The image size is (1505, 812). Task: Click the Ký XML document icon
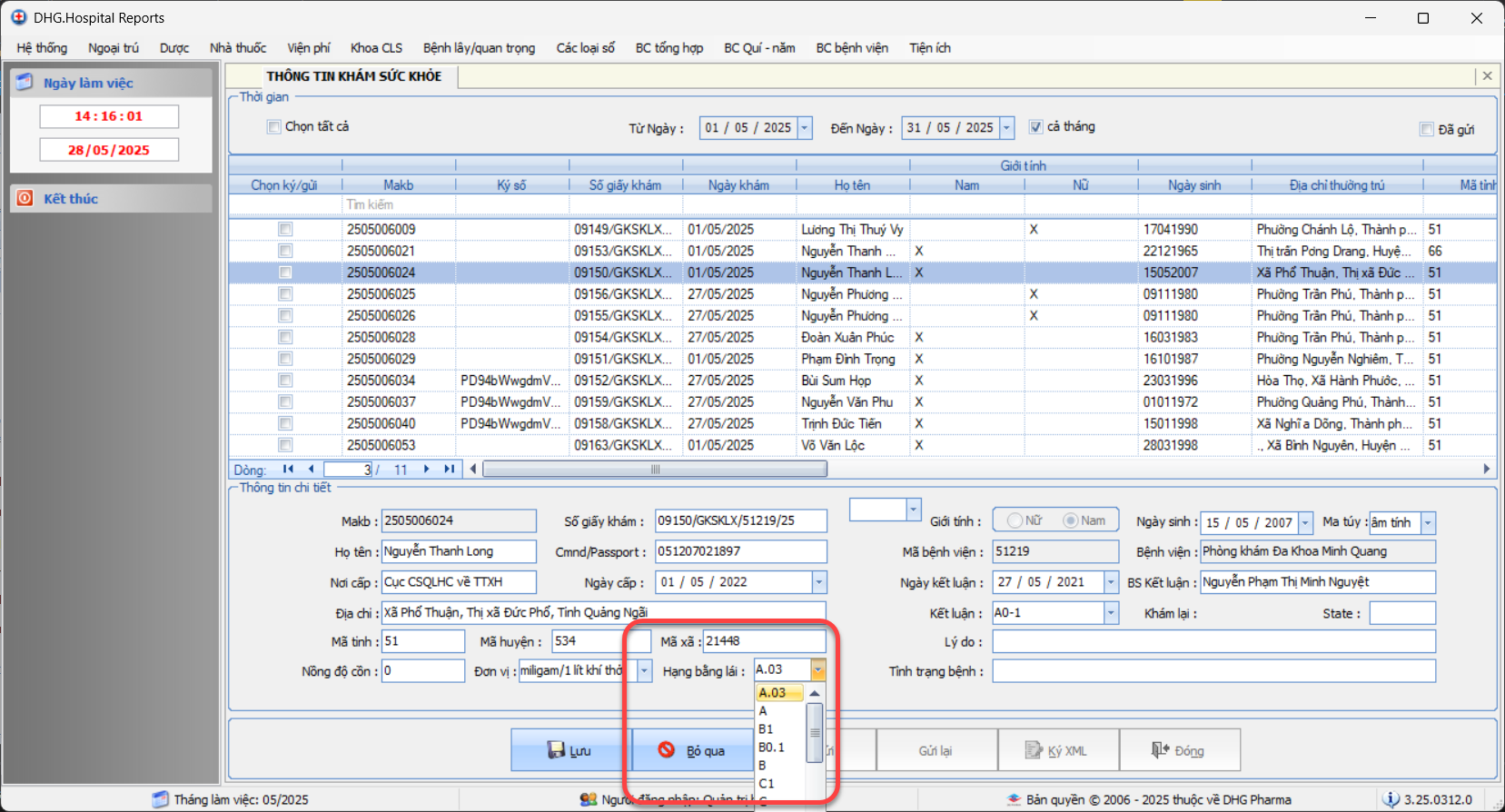coord(1034,750)
